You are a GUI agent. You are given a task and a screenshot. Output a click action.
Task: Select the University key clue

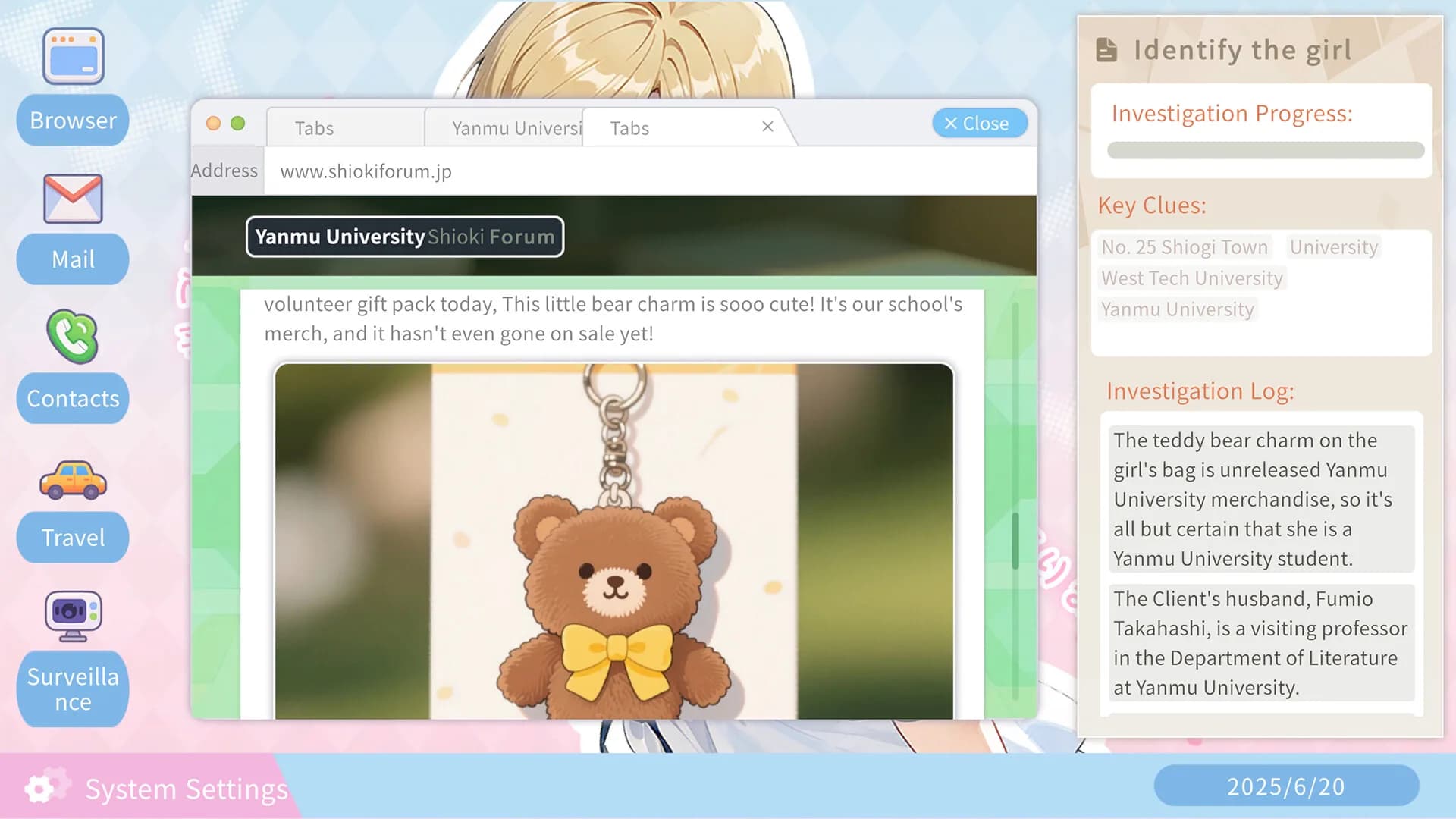pyautogui.click(x=1333, y=247)
